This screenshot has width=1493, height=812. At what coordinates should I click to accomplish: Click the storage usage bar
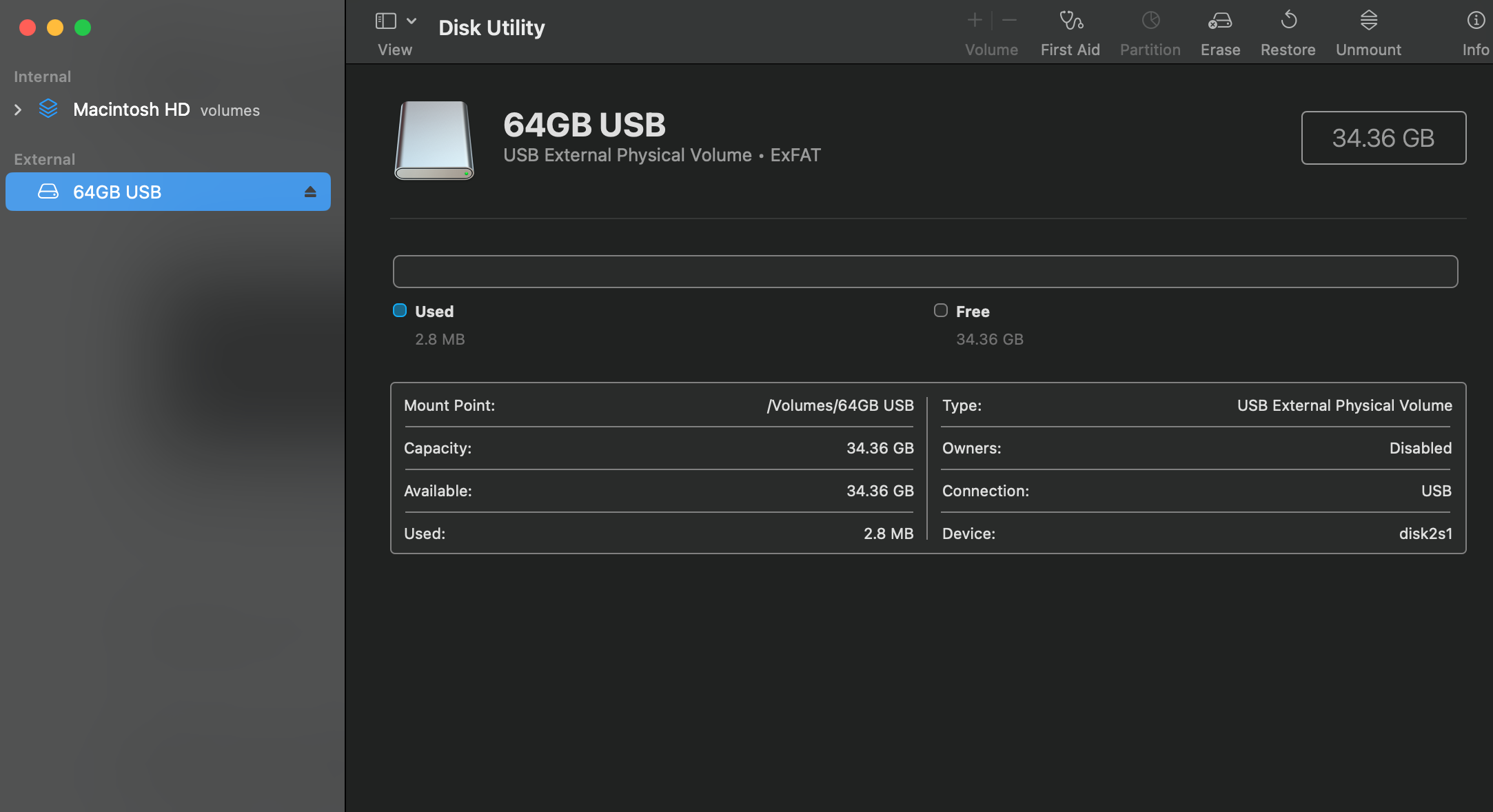[x=925, y=271]
